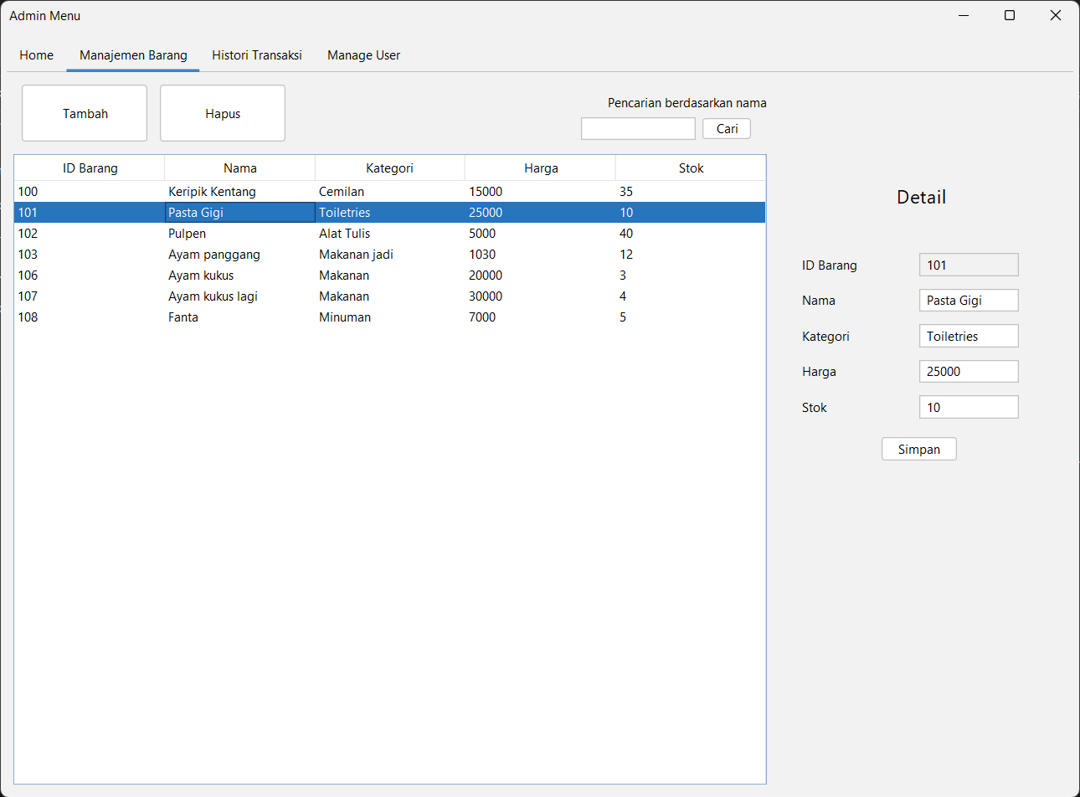Sort table by Stok column header
The image size is (1080, 797).
[x=691, y=168]
